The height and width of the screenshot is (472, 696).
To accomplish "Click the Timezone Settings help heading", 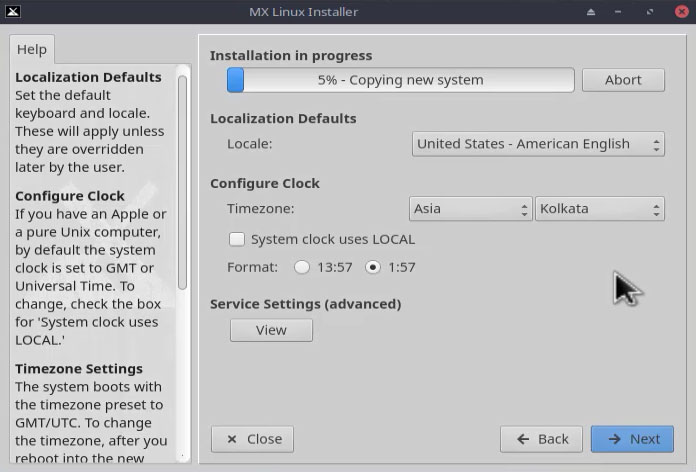I will point(79,369).
